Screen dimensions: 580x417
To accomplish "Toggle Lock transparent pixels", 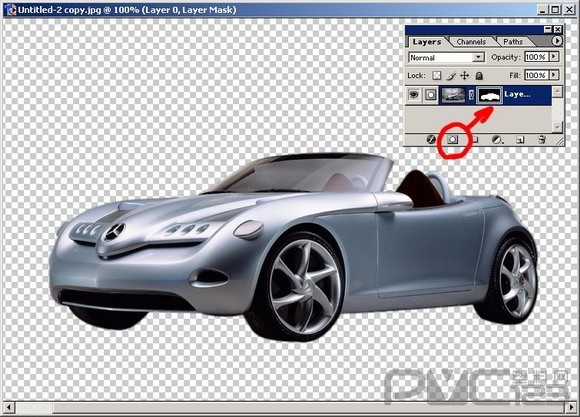I will pos(437,75).
